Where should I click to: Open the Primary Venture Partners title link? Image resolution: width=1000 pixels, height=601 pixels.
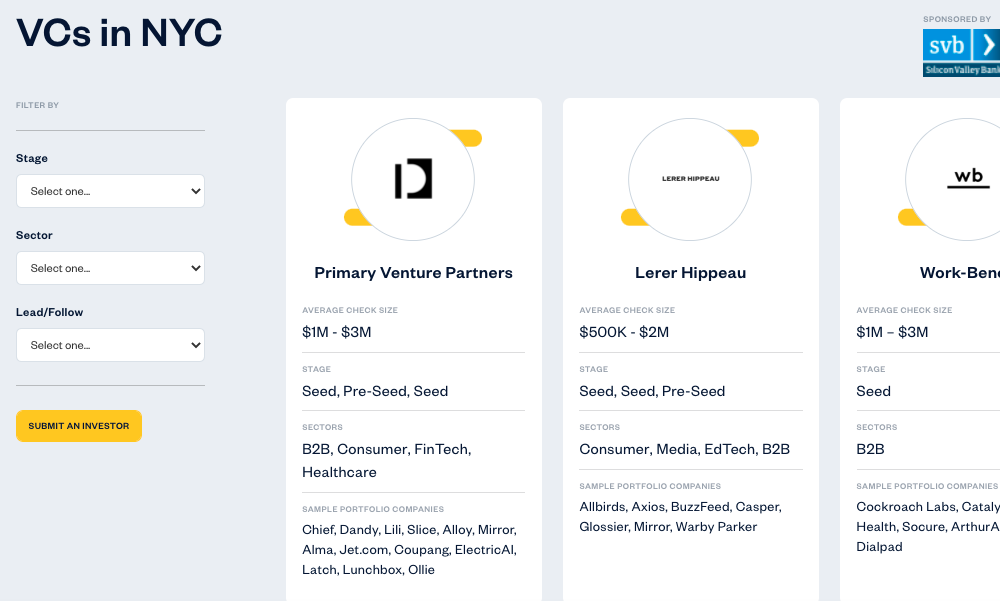[x=413, y=273]
